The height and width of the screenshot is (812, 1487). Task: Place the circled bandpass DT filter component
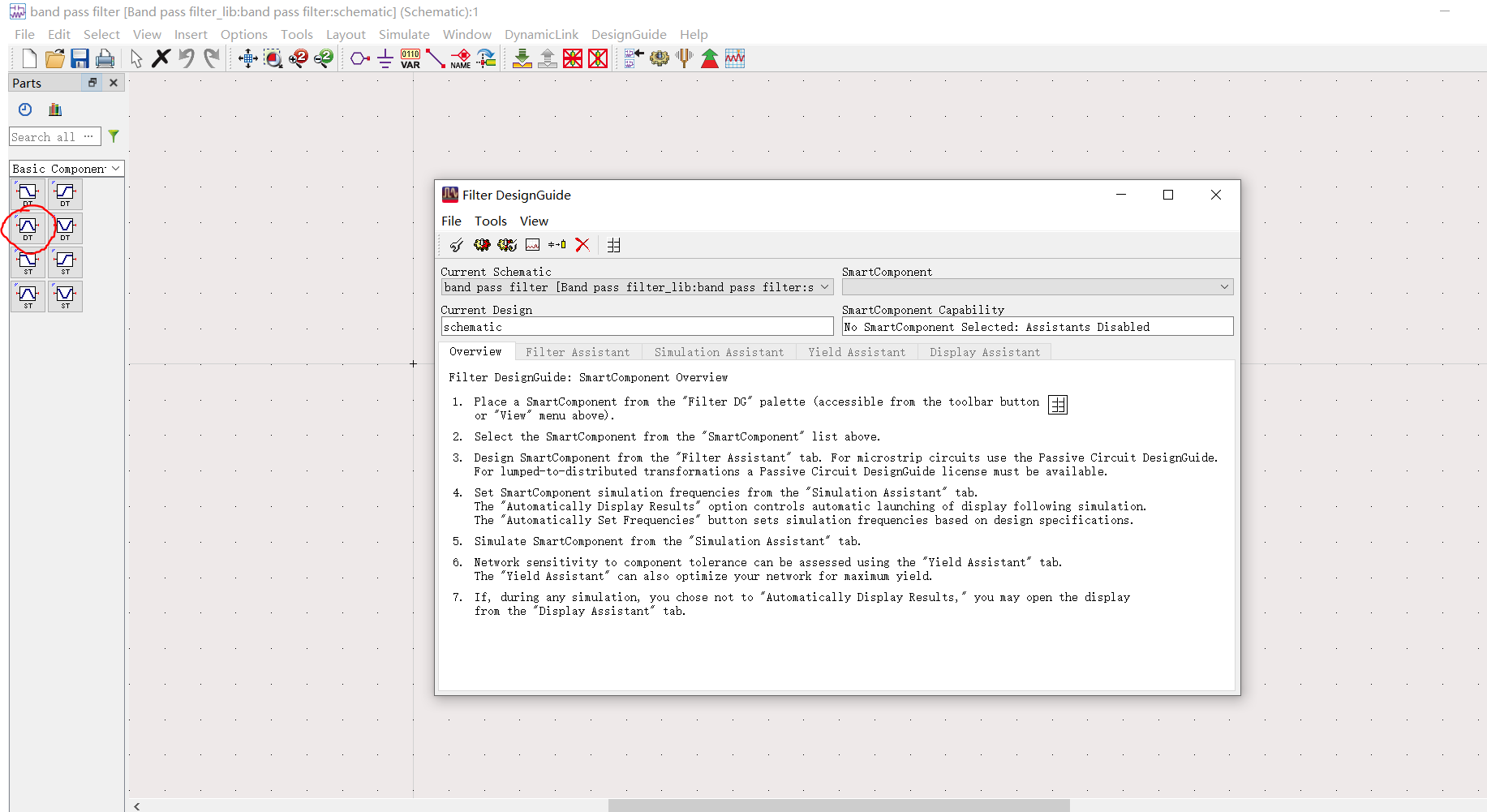click(x=28, y=228)
